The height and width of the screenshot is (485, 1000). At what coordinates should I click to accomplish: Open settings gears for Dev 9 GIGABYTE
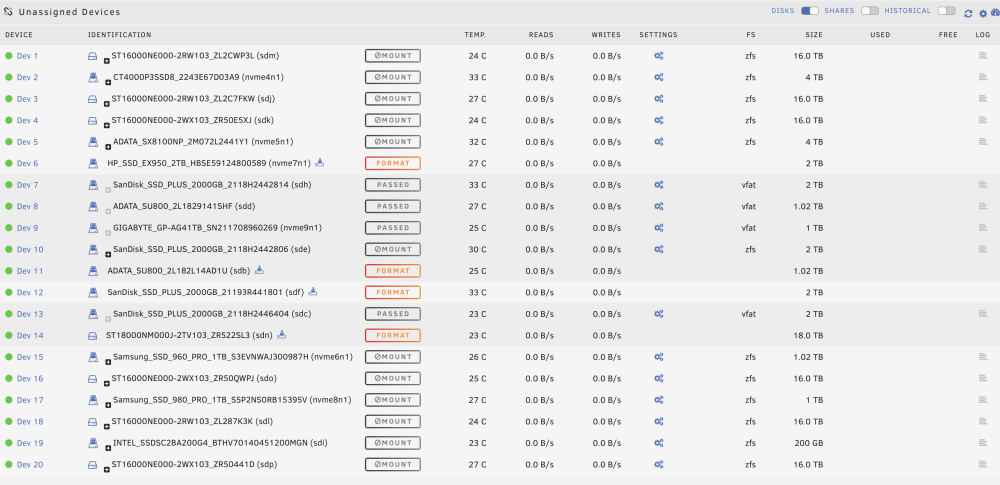tap(659, 228)
